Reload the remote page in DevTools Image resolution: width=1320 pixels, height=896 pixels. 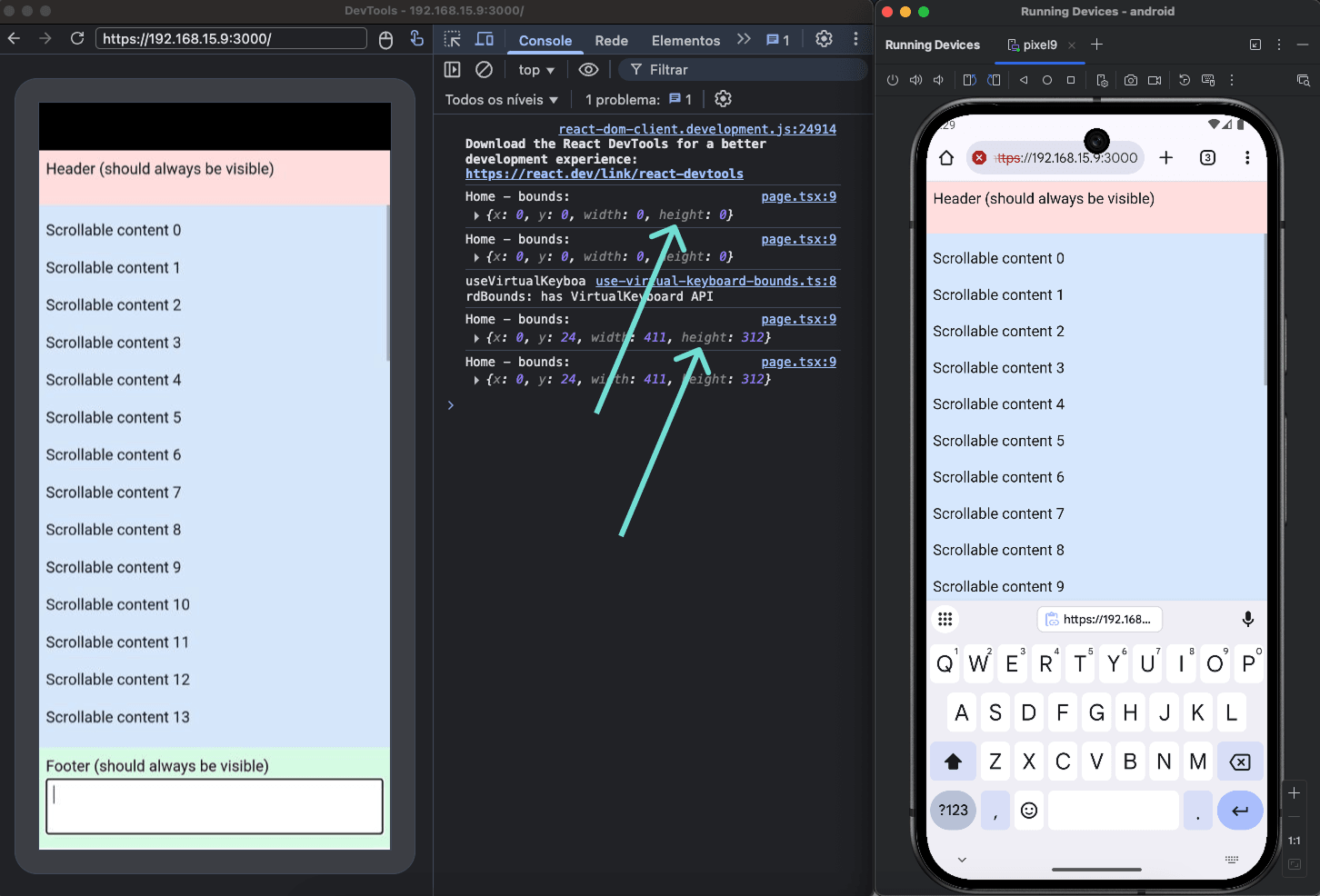(x=77, y=38)
